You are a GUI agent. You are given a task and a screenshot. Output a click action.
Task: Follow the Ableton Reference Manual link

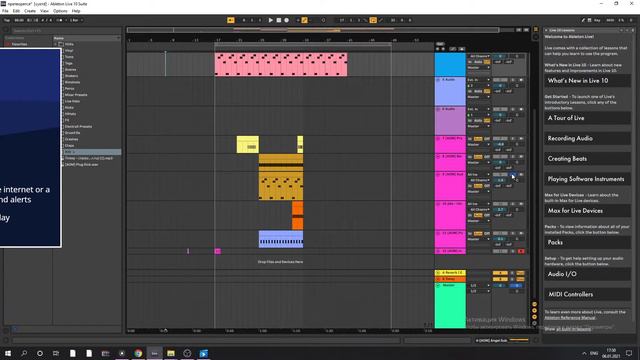(570, 318)
